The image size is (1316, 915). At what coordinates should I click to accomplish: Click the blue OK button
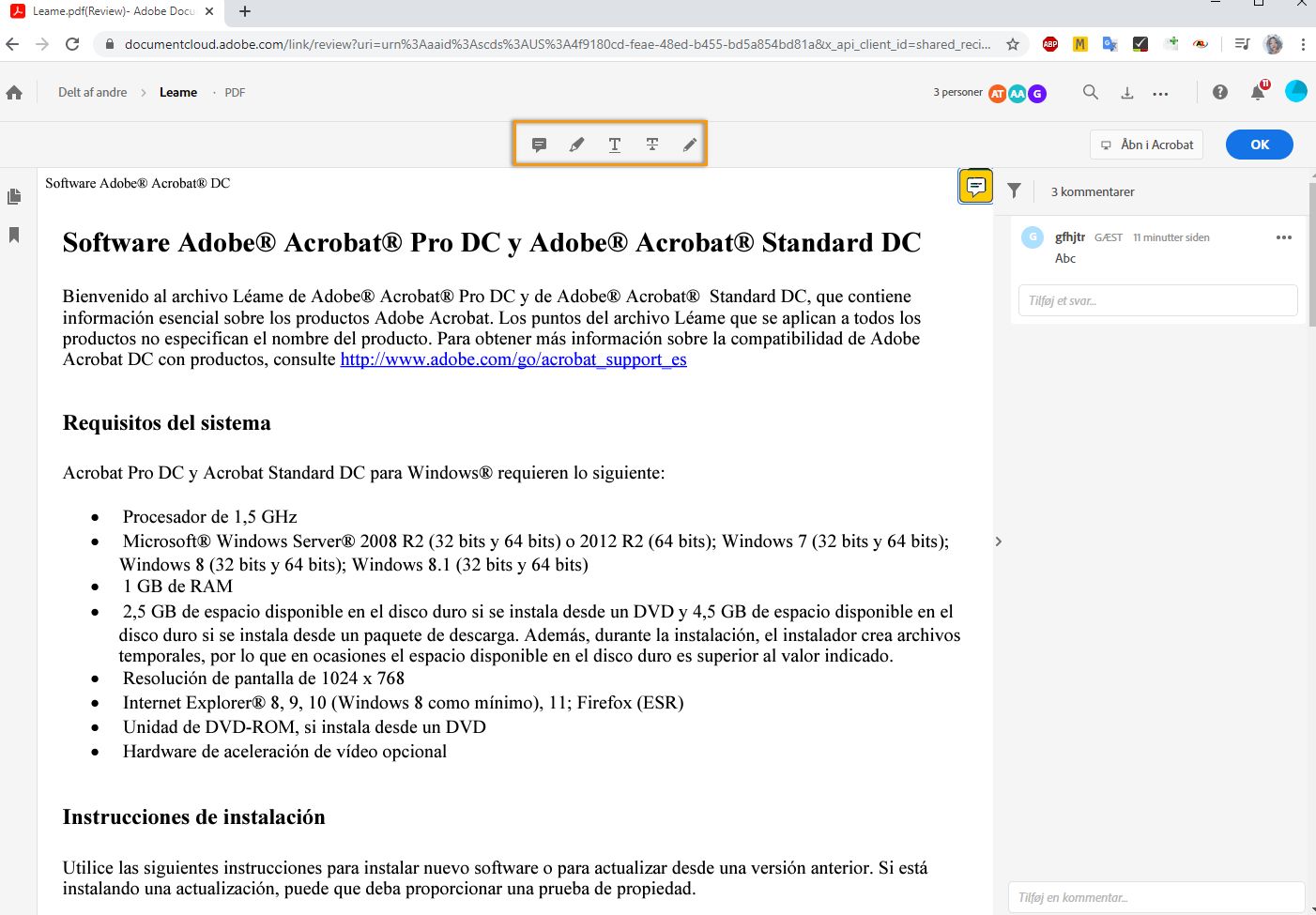point(1260,145)
